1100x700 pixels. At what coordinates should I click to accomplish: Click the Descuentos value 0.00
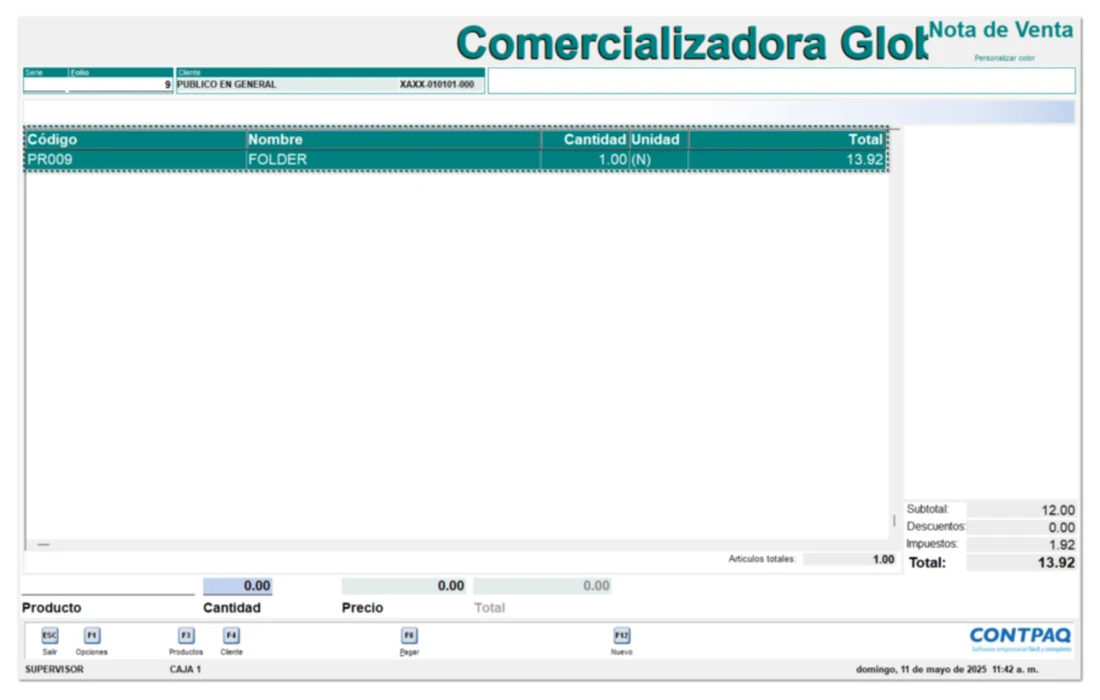pyautogui.click(x=1021, y=527)
